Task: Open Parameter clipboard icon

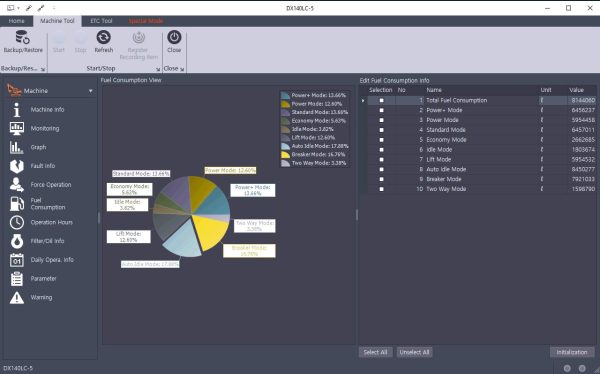Action: click(16, 278)
